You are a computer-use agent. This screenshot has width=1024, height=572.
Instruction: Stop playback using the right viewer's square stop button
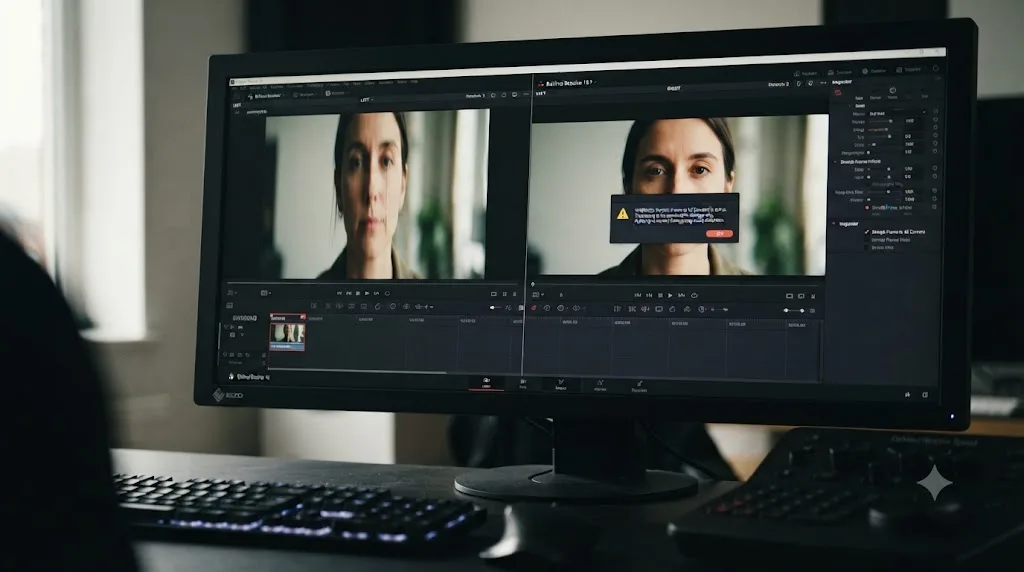660,295
